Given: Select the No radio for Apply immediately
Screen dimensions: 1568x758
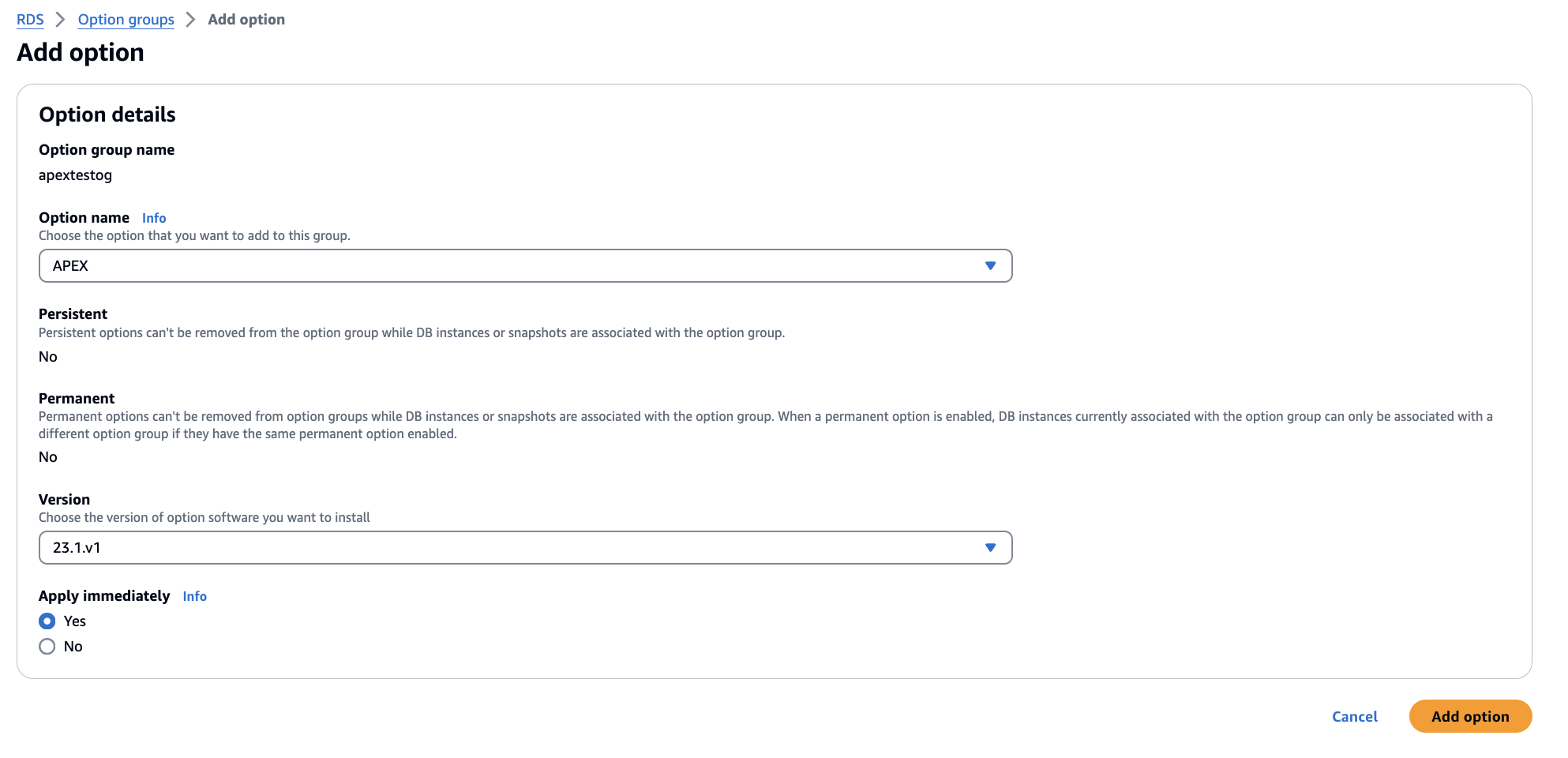Looking at the screenshot, I should click(x=47, y=647).
